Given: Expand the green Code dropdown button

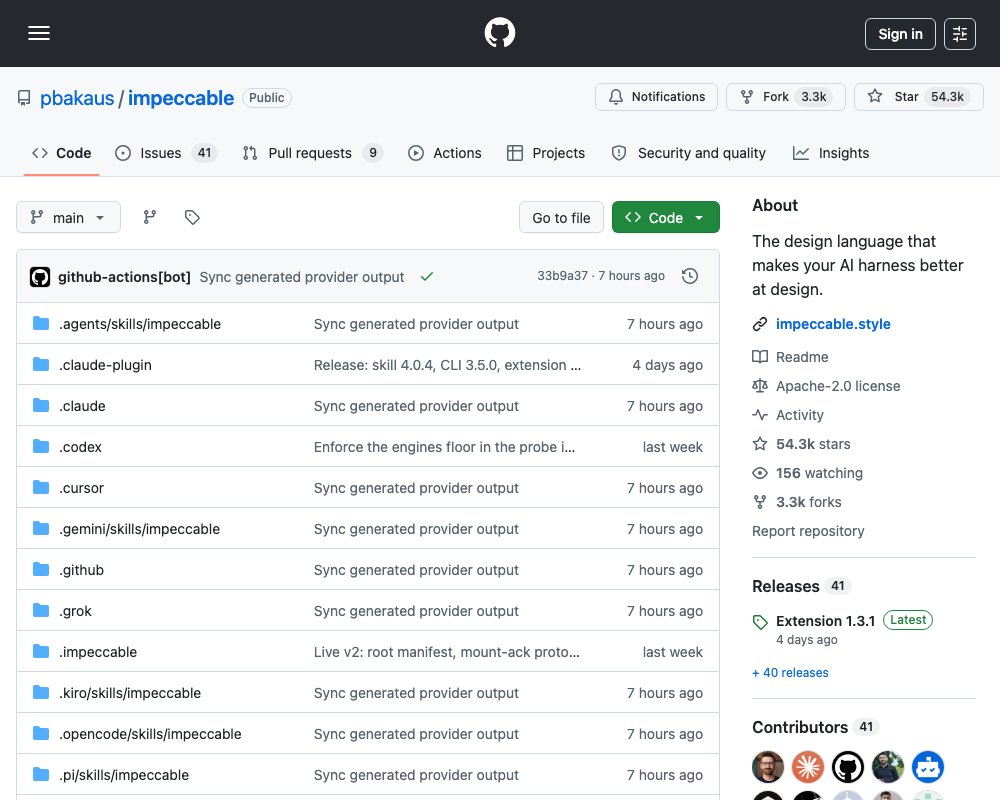Looking at the screenshot, I should pos(666,218).
